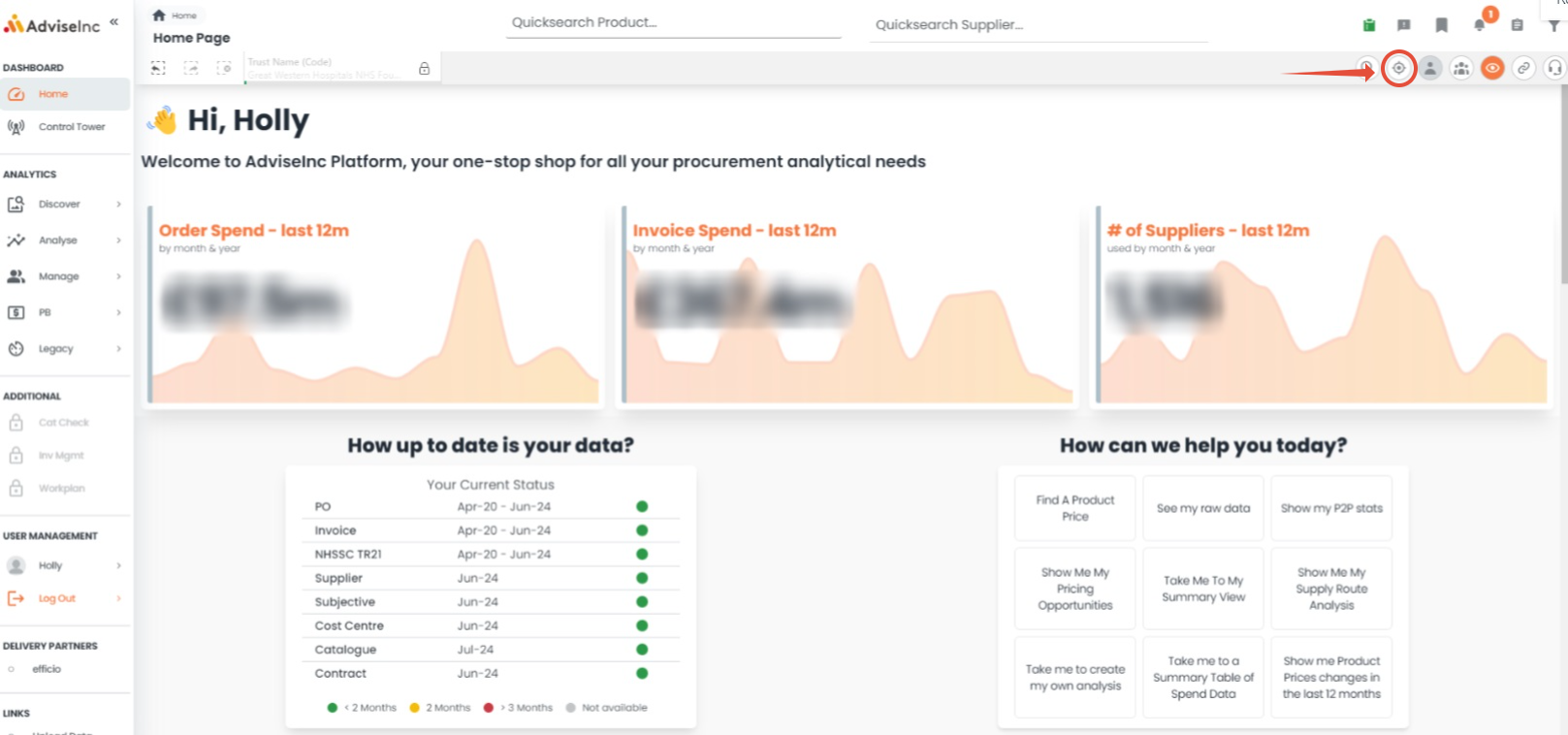Screen dimensions: 1568x735
Task: Click the See my raw data button
Action: [x=1203, y=508]
